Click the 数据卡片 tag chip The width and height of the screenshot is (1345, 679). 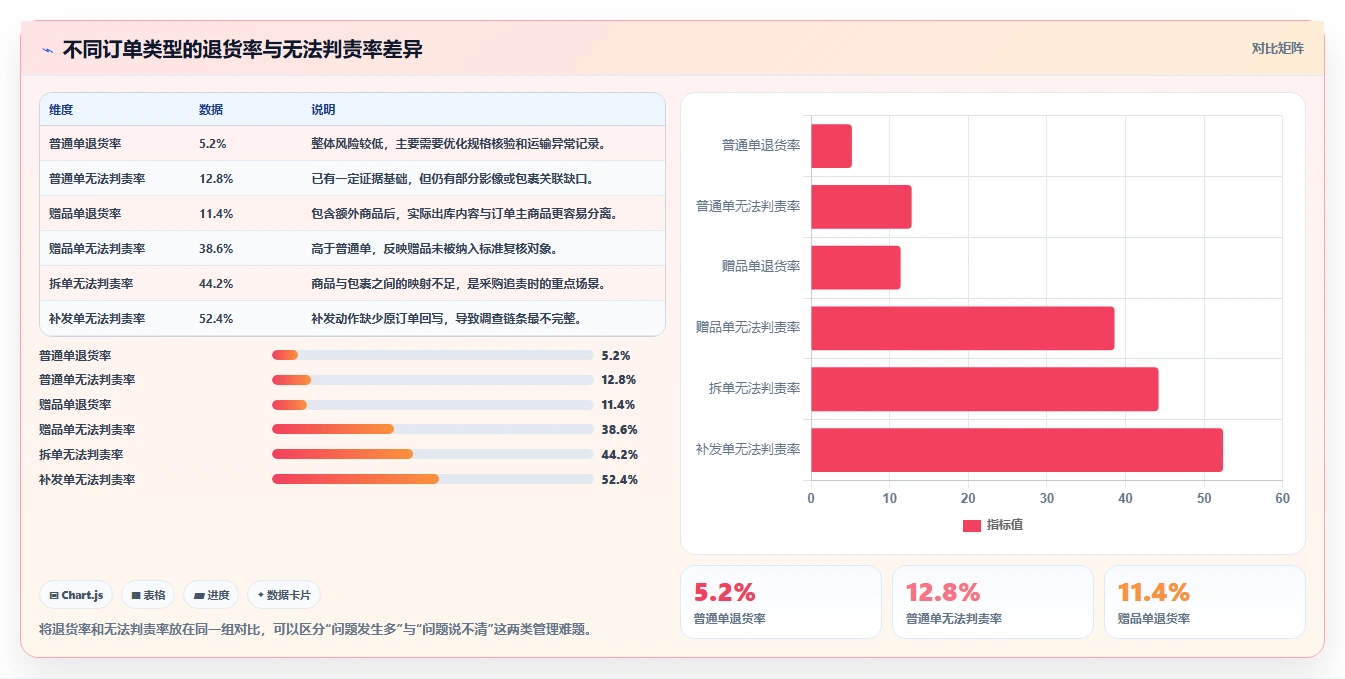point(284,595)
